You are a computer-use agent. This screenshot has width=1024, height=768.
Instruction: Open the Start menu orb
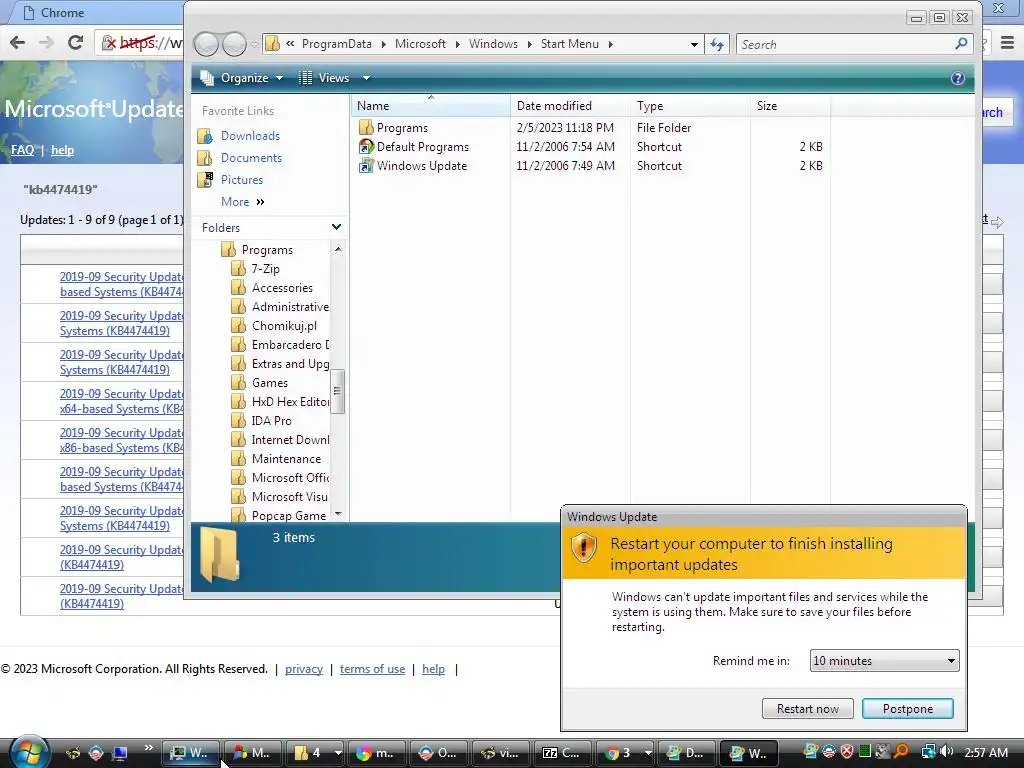[28, 752]
